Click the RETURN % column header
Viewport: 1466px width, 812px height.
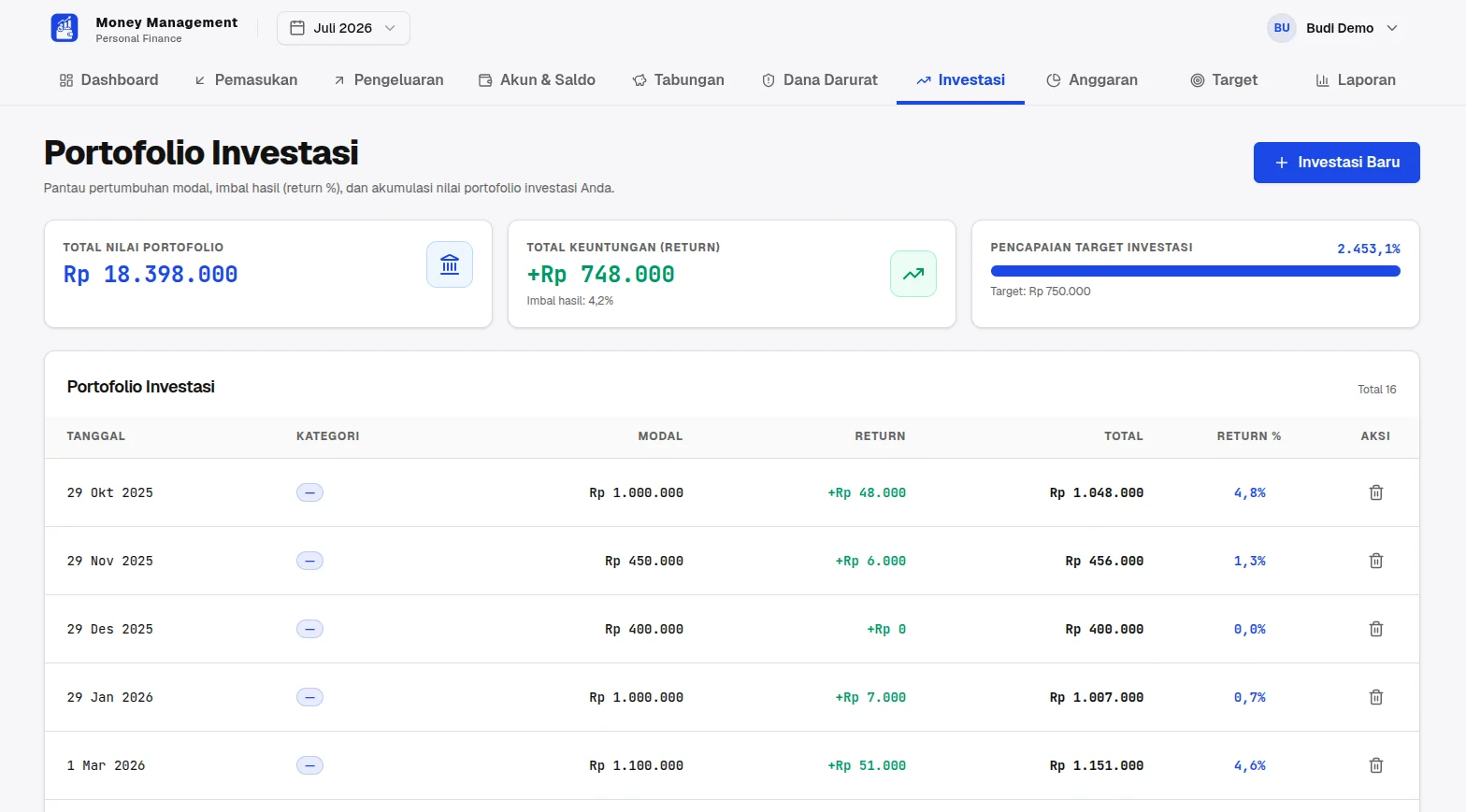tap(1249, 436)
